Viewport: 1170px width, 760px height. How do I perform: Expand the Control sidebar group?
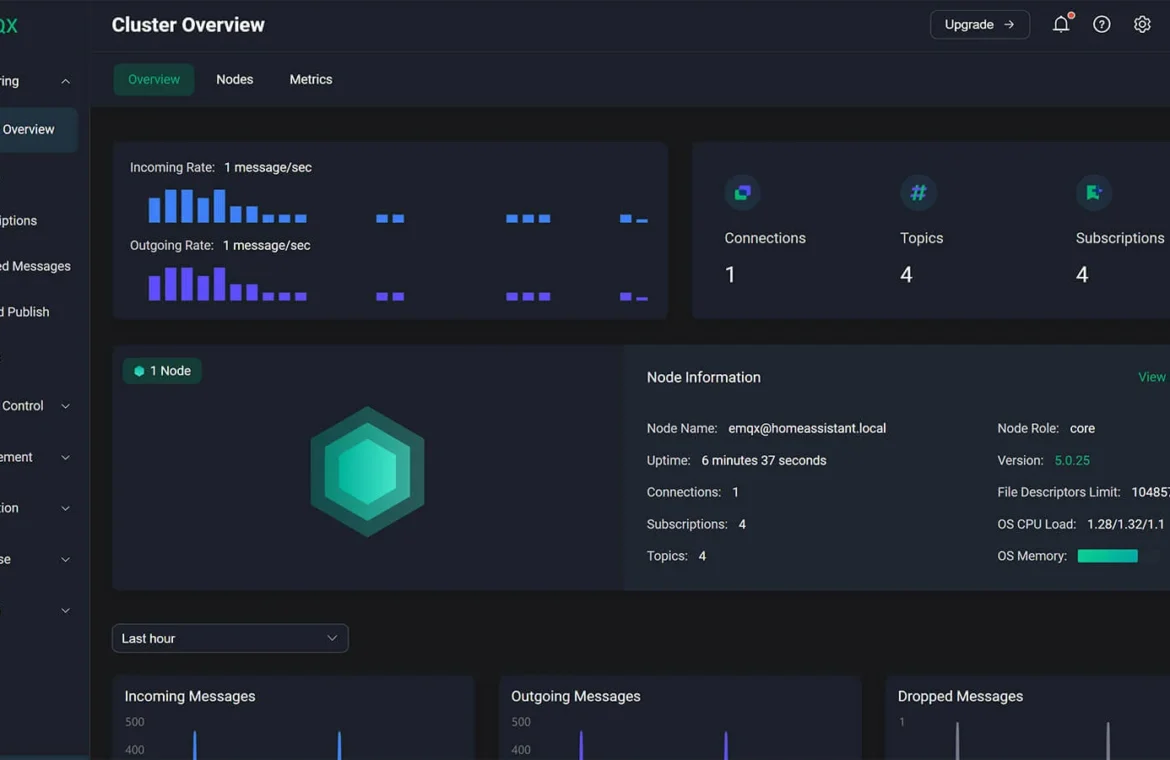click(65, 406)
